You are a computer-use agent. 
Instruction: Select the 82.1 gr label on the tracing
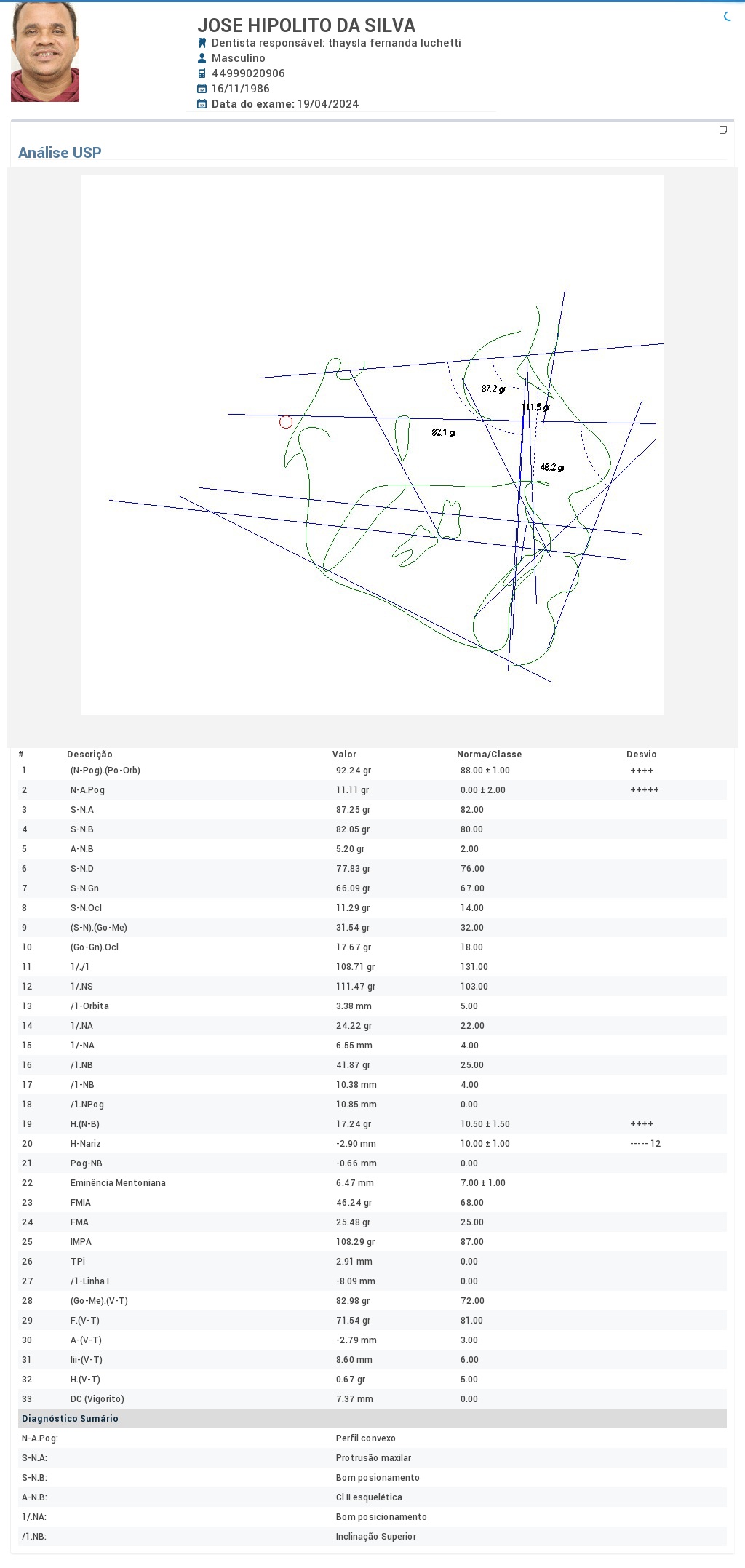(444, 433)
